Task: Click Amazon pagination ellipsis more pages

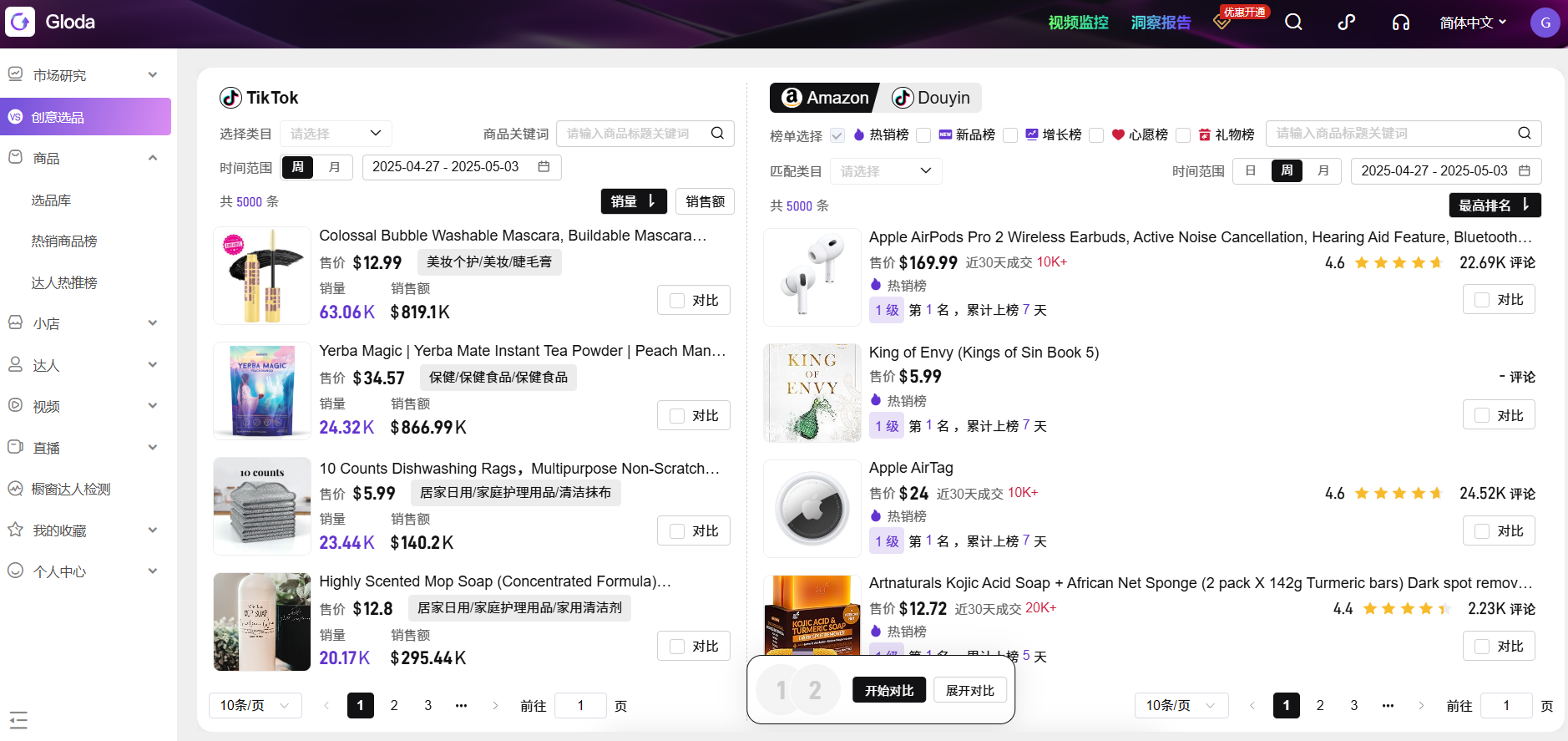Action: pos(1388,706)
